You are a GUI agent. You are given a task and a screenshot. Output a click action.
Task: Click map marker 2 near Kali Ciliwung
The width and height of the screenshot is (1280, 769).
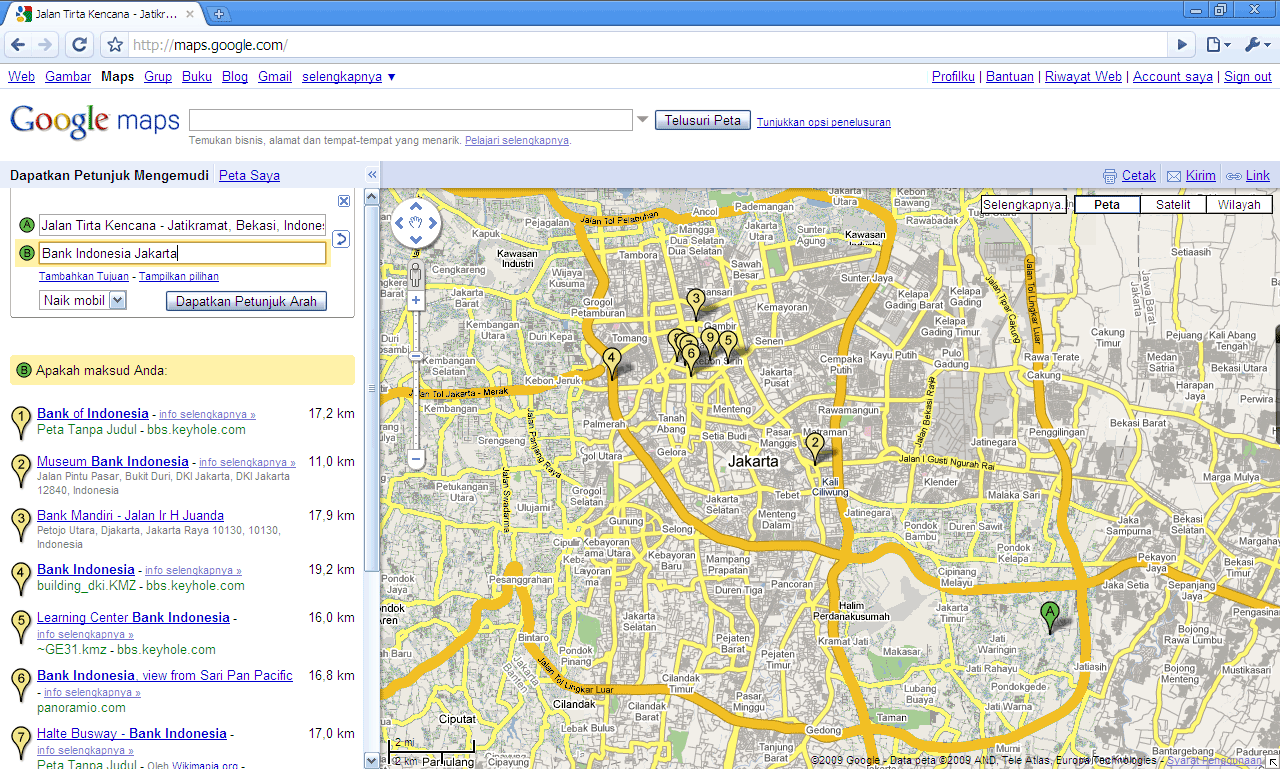(x=815, y=448)
